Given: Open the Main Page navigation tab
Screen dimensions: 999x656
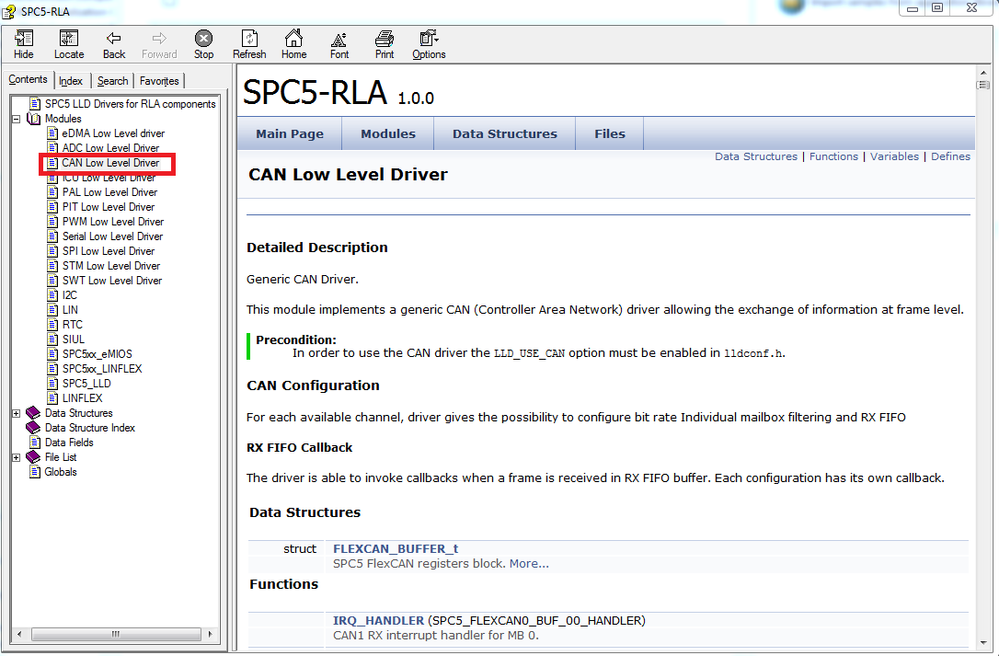Looking at the screenshot, I should pos(290,134).
